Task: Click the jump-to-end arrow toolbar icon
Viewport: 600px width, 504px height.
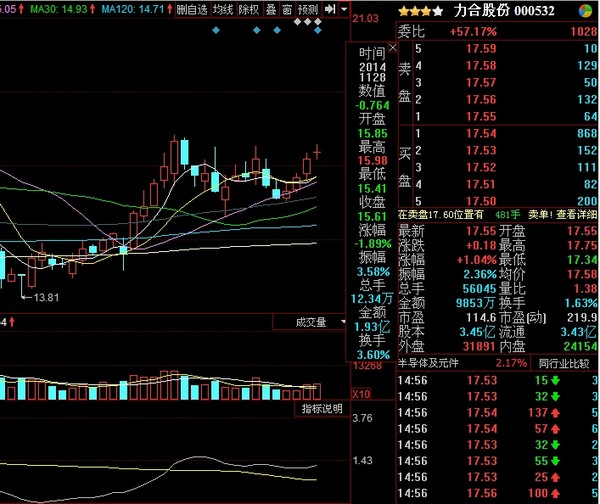Action: click(x=330, y=9)
